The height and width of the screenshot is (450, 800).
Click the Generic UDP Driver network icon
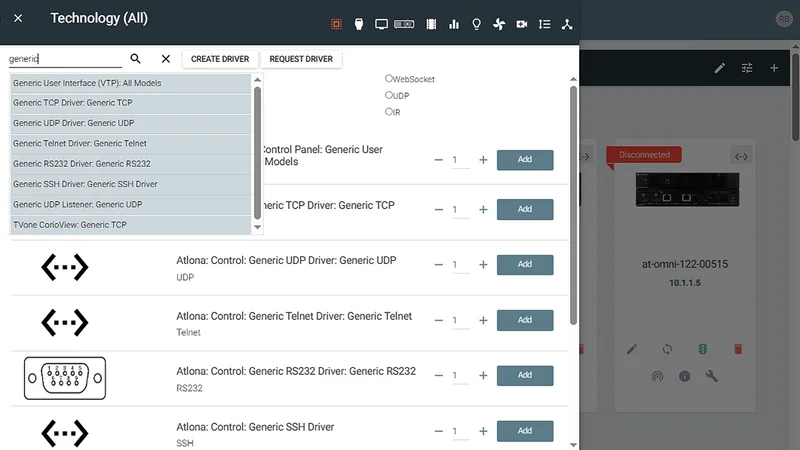tap(65, 267)
